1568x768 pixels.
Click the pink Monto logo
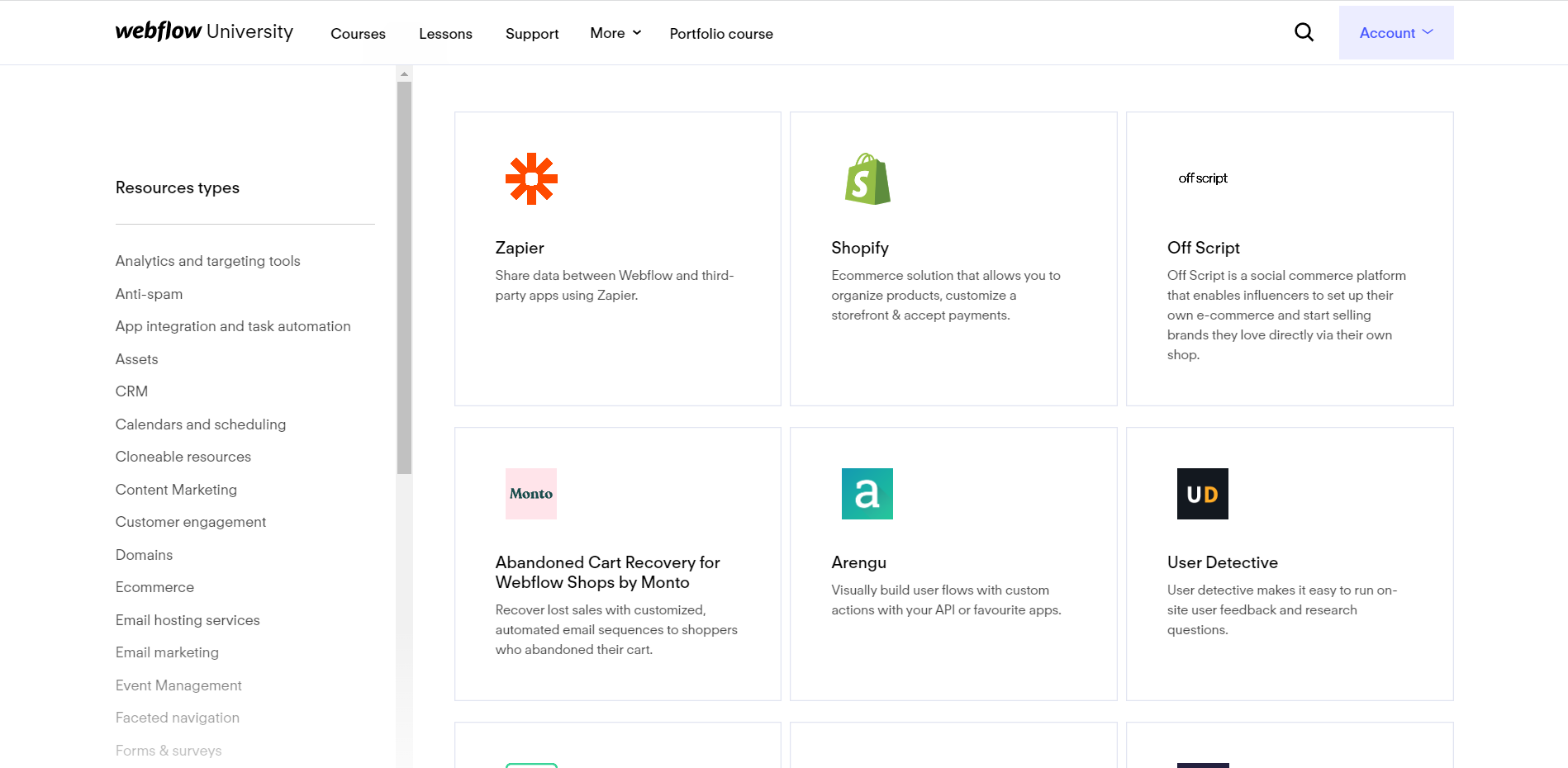pos(531,494)
